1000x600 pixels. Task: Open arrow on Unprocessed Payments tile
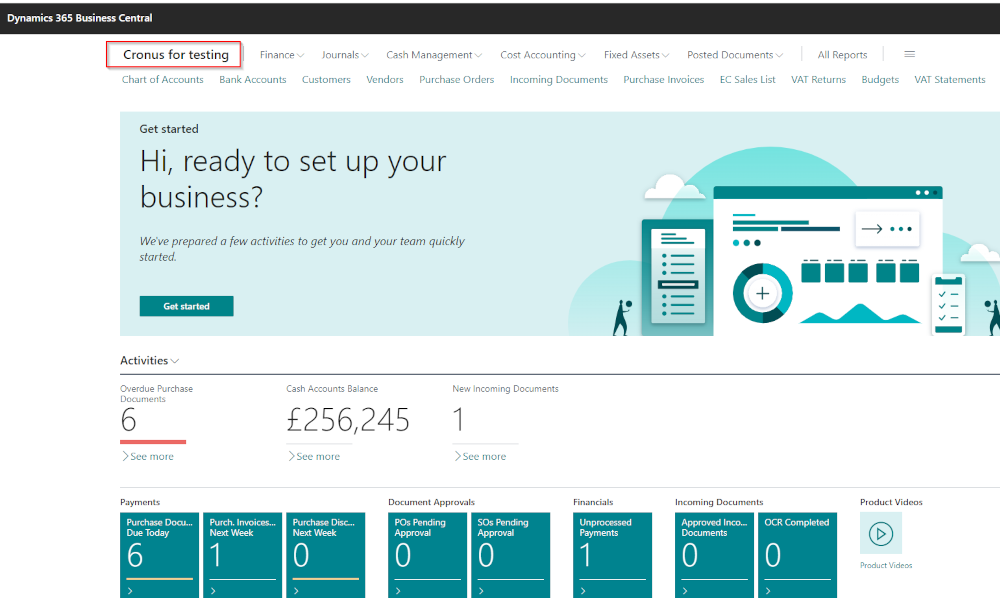[x=583, y=591]
